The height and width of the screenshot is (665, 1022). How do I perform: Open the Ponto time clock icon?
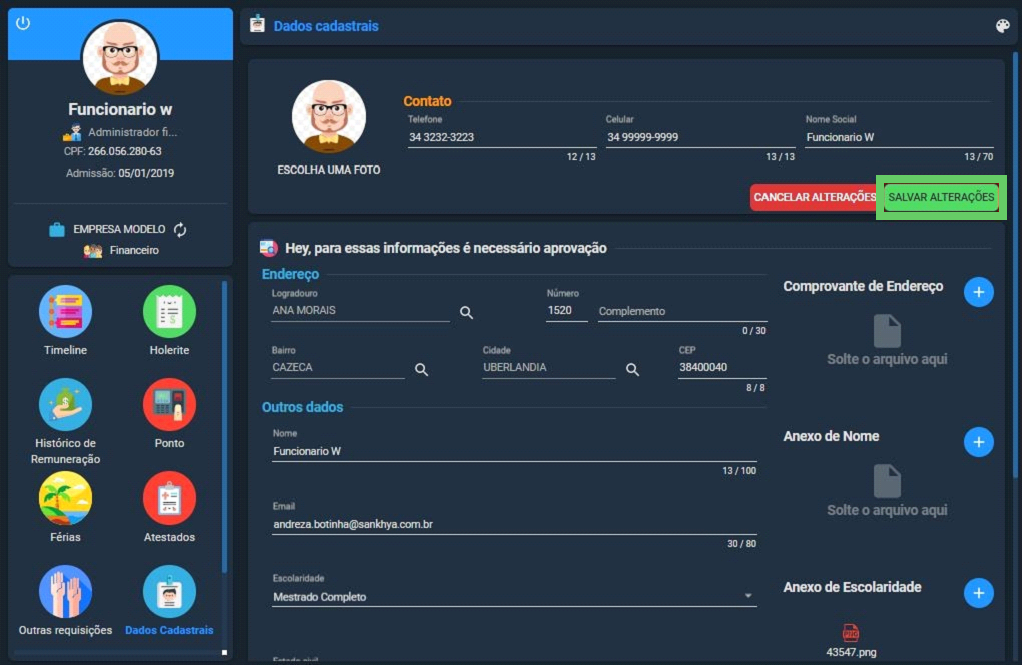pyautogui.click(x=169, y=405)
